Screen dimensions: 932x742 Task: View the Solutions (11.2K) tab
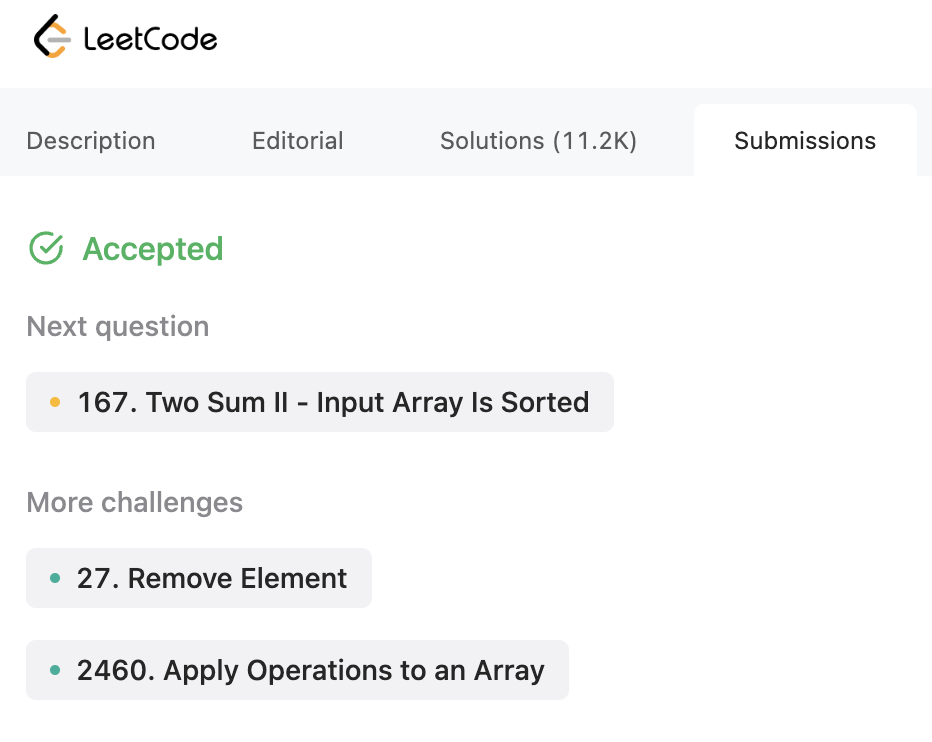click(x=538, y=141)
